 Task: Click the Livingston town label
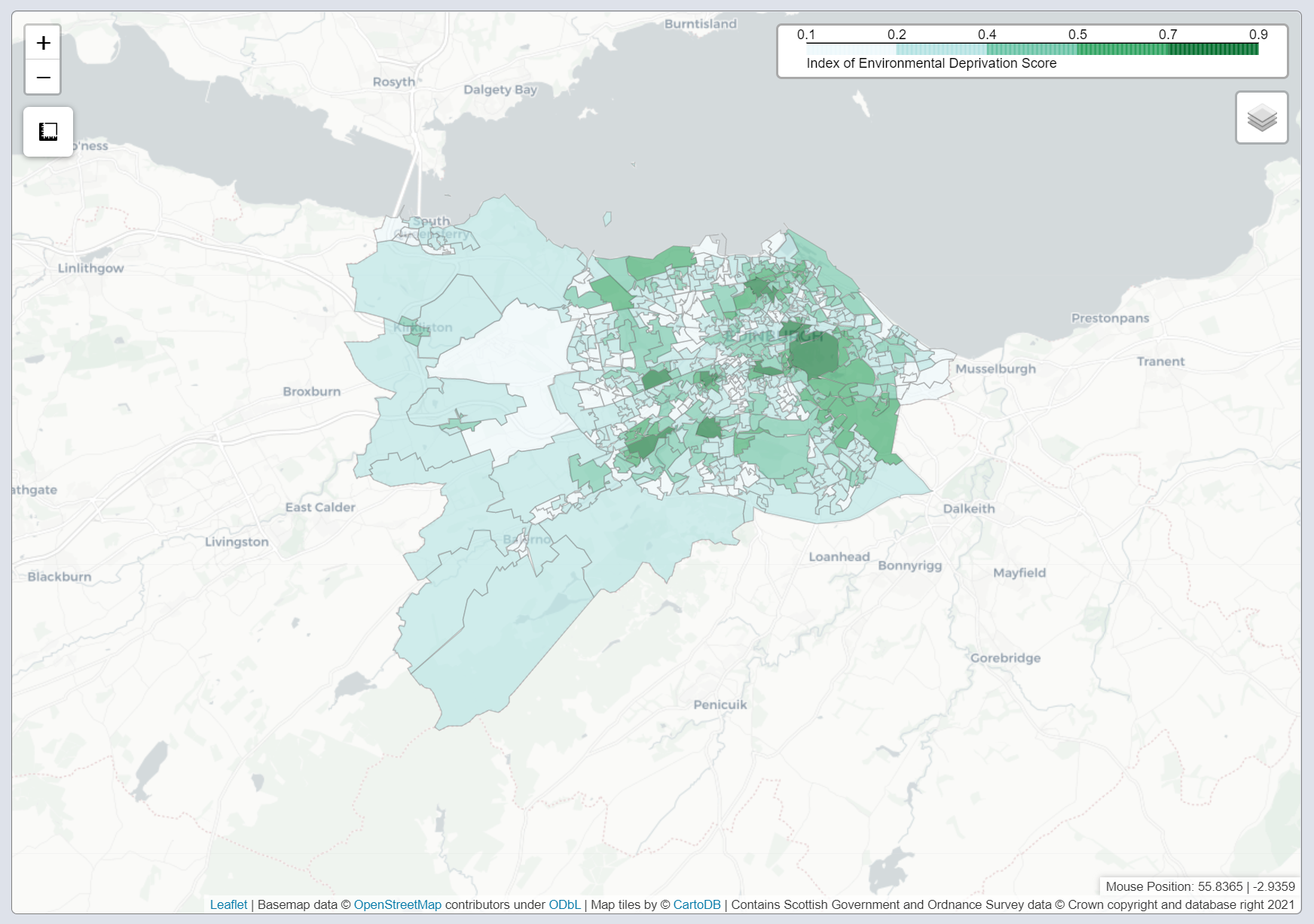click(237, 542)
